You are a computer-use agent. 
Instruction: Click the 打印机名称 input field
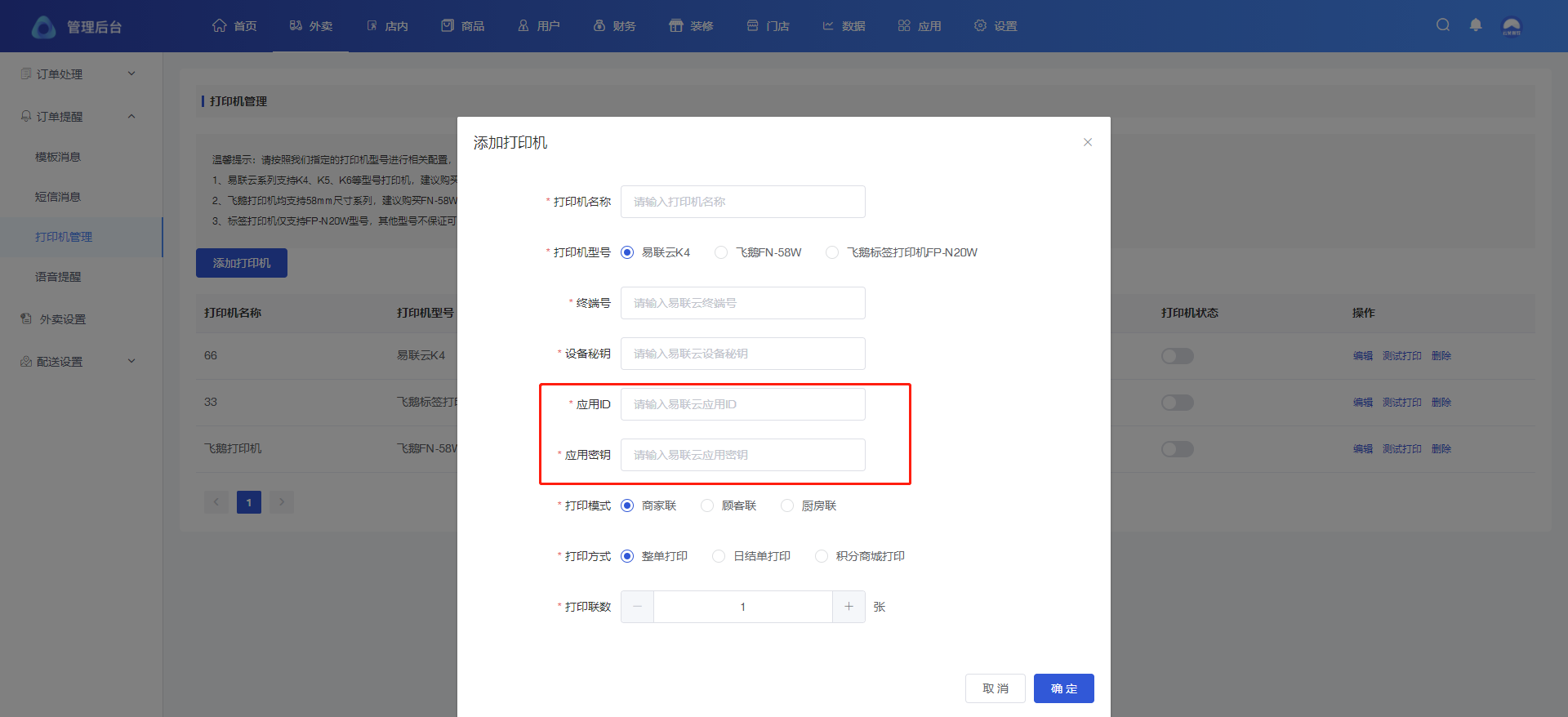[742, 202]
